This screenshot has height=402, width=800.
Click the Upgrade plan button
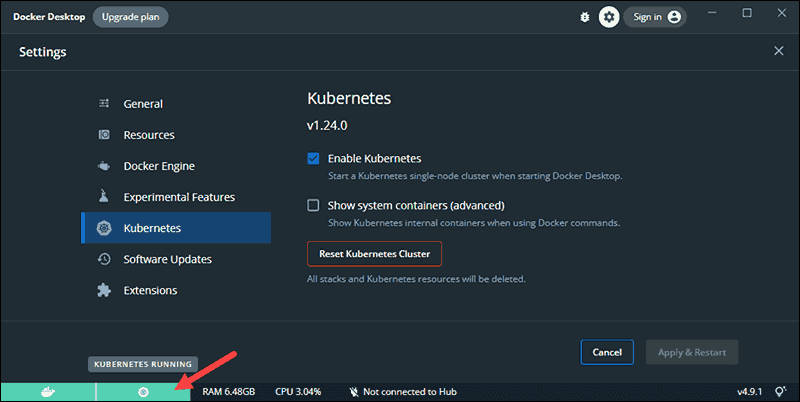point(131,17)
